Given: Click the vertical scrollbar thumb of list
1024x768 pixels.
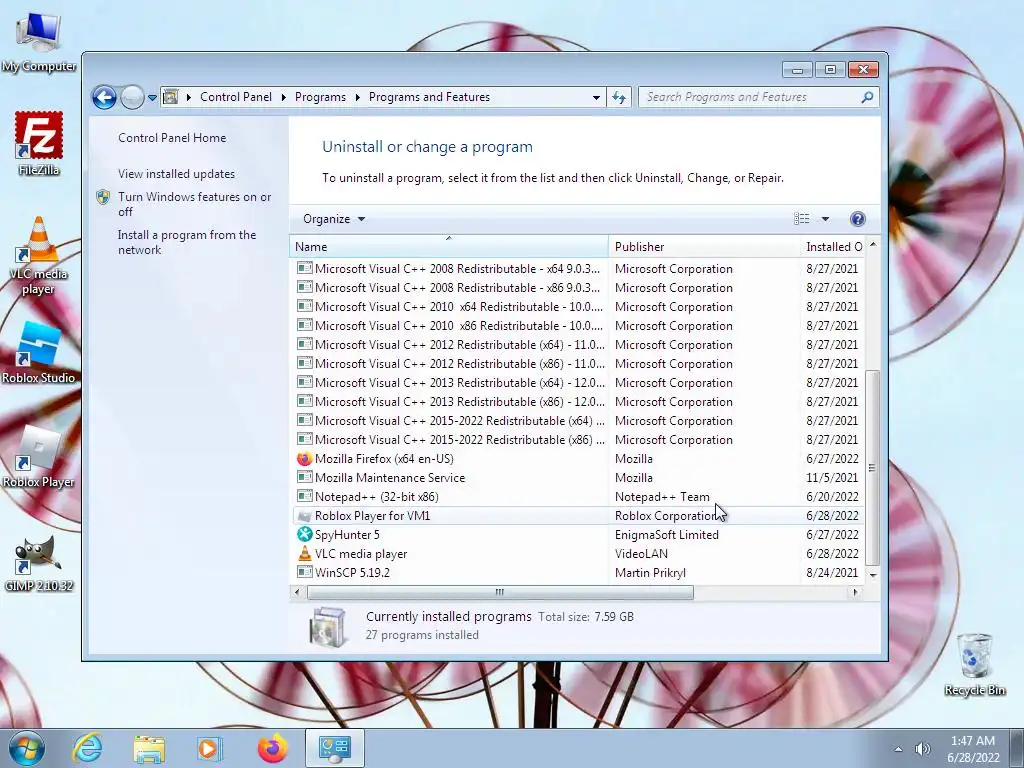Looking at the screenshot, I should point(872,468).
